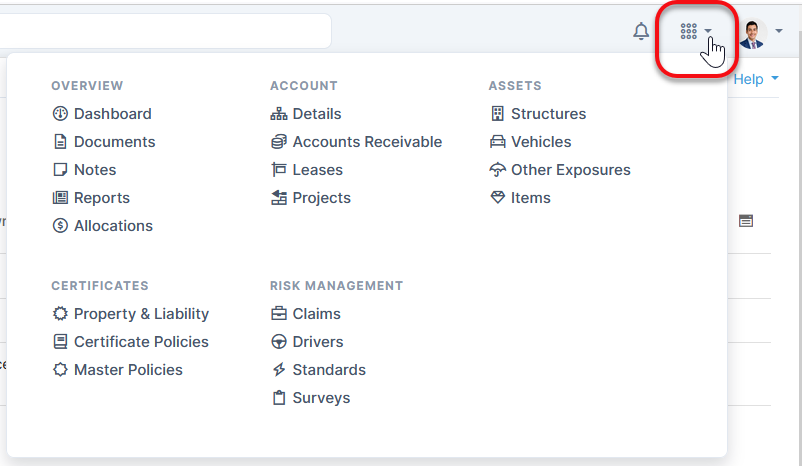Click the Other Exposures umbrella icon
The height and width of the screenshot is (466, 802).
tap(497, 170)
